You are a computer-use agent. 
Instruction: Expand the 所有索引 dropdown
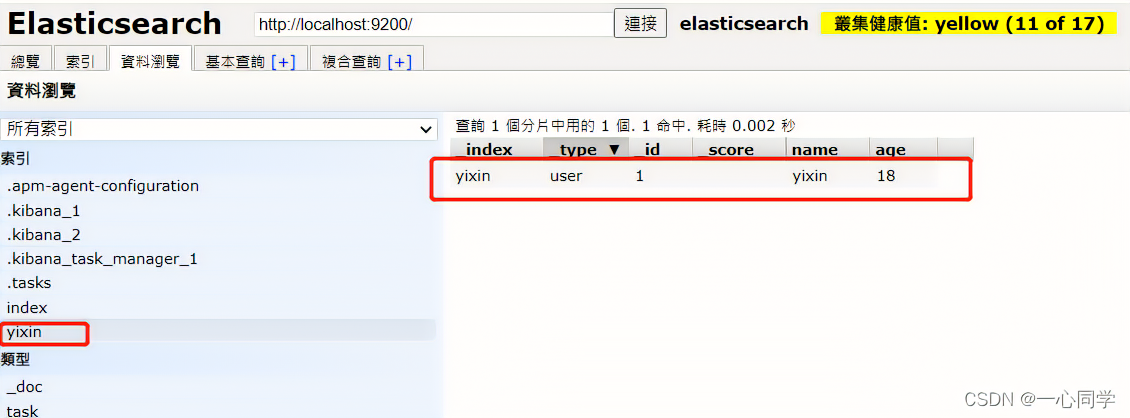[x=219, y=129]
